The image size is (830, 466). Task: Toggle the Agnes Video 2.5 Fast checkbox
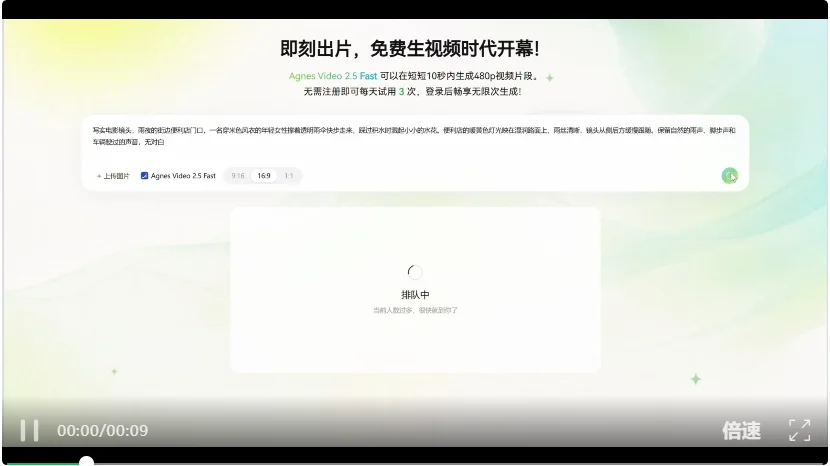[145, 175]
